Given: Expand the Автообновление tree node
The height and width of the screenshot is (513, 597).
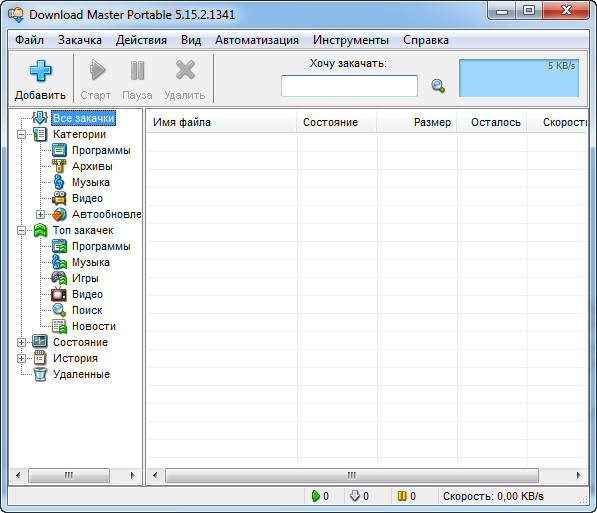Looking at the screenshot, I should (x=40, y=214).
